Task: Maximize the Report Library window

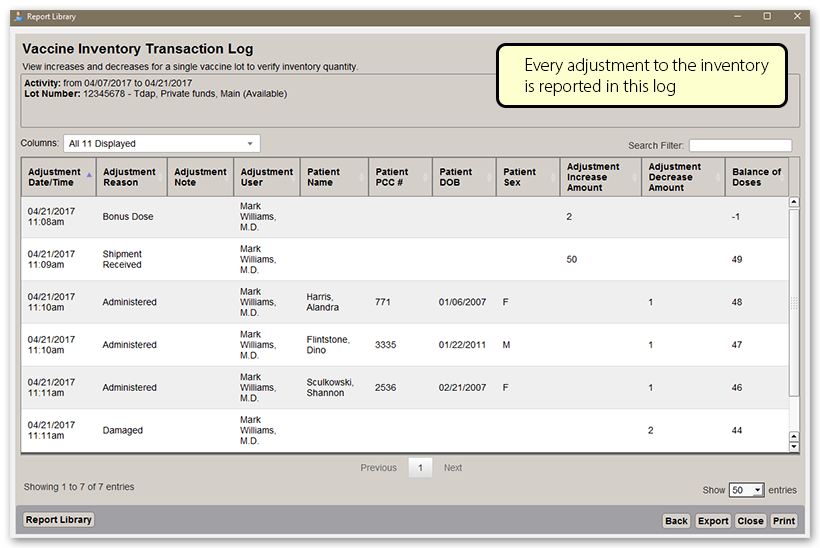Action: 767,16
